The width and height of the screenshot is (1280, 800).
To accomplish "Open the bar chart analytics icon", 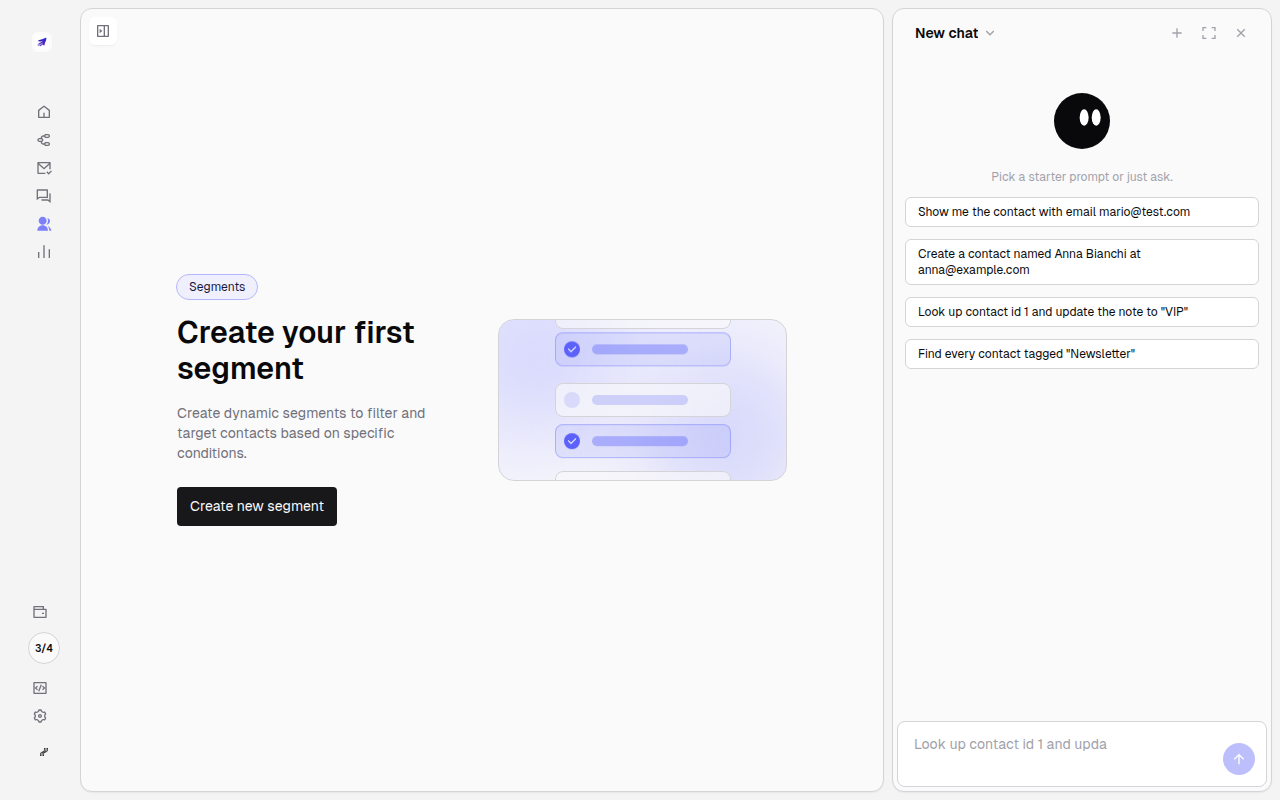I will pos(43,252).
